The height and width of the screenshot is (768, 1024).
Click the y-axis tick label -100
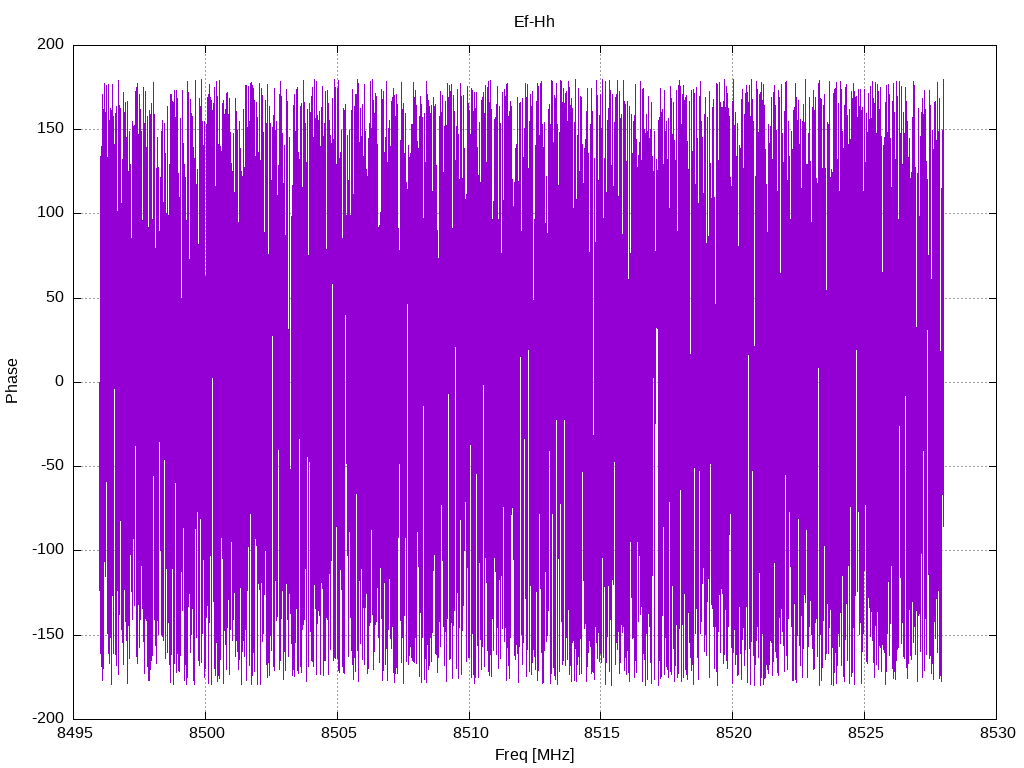pyautogui.click(x=48, y=550)
